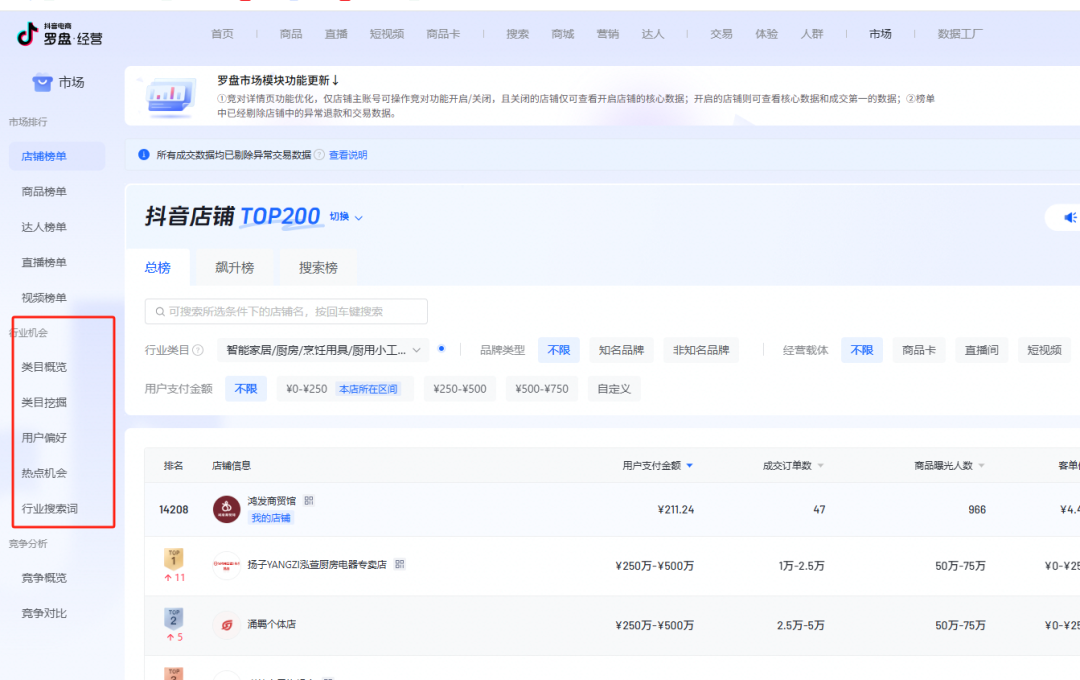Click the chart illustration in update banner
This screenshot has height=680, width=1080.
[171, 96]
